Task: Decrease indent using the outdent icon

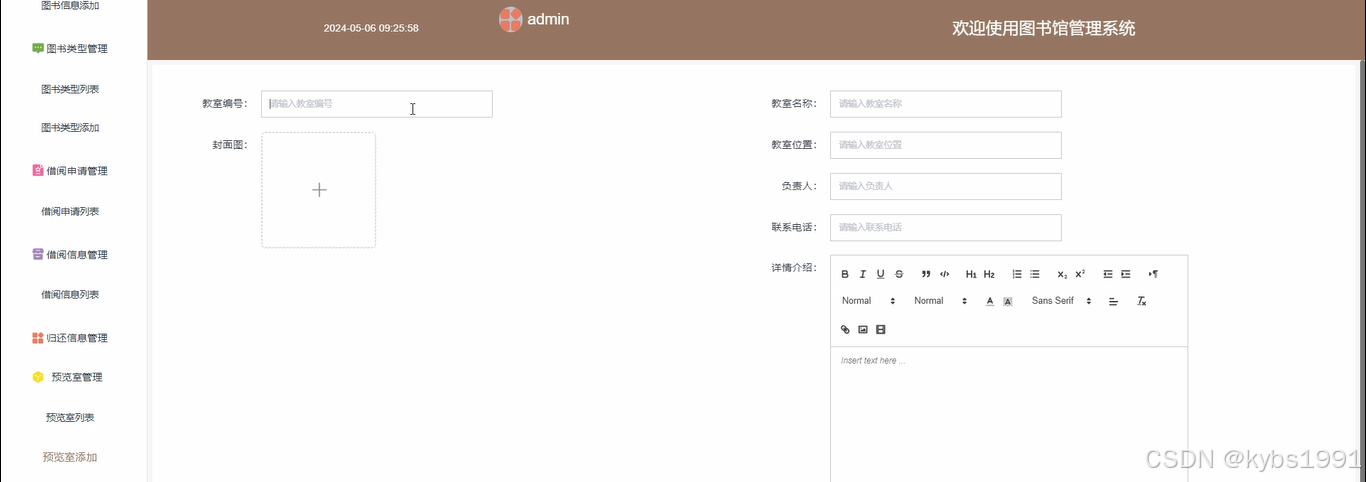Action: coord(1108,274)
